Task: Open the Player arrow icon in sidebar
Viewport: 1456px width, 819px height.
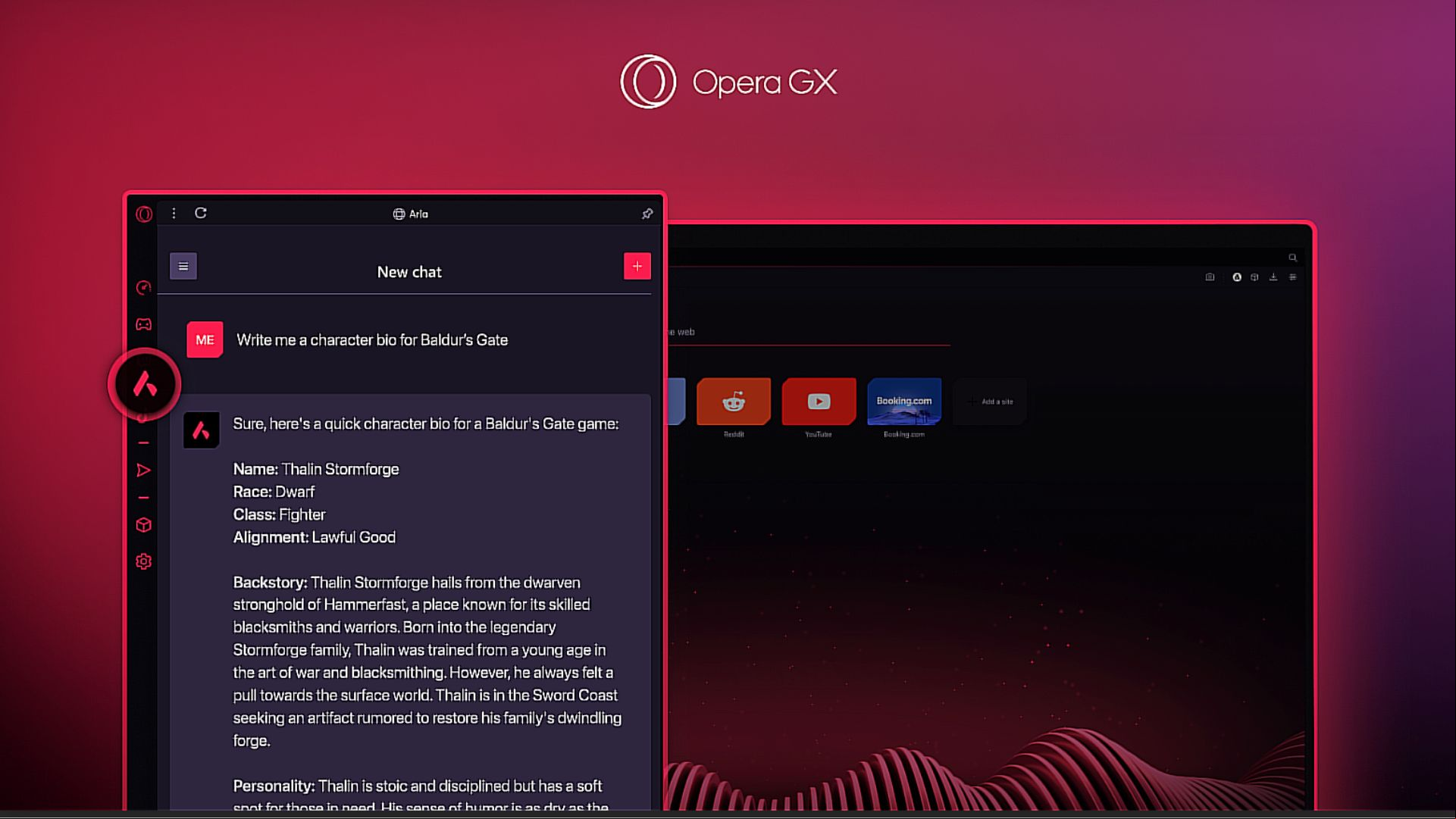Action: [143, 470]
